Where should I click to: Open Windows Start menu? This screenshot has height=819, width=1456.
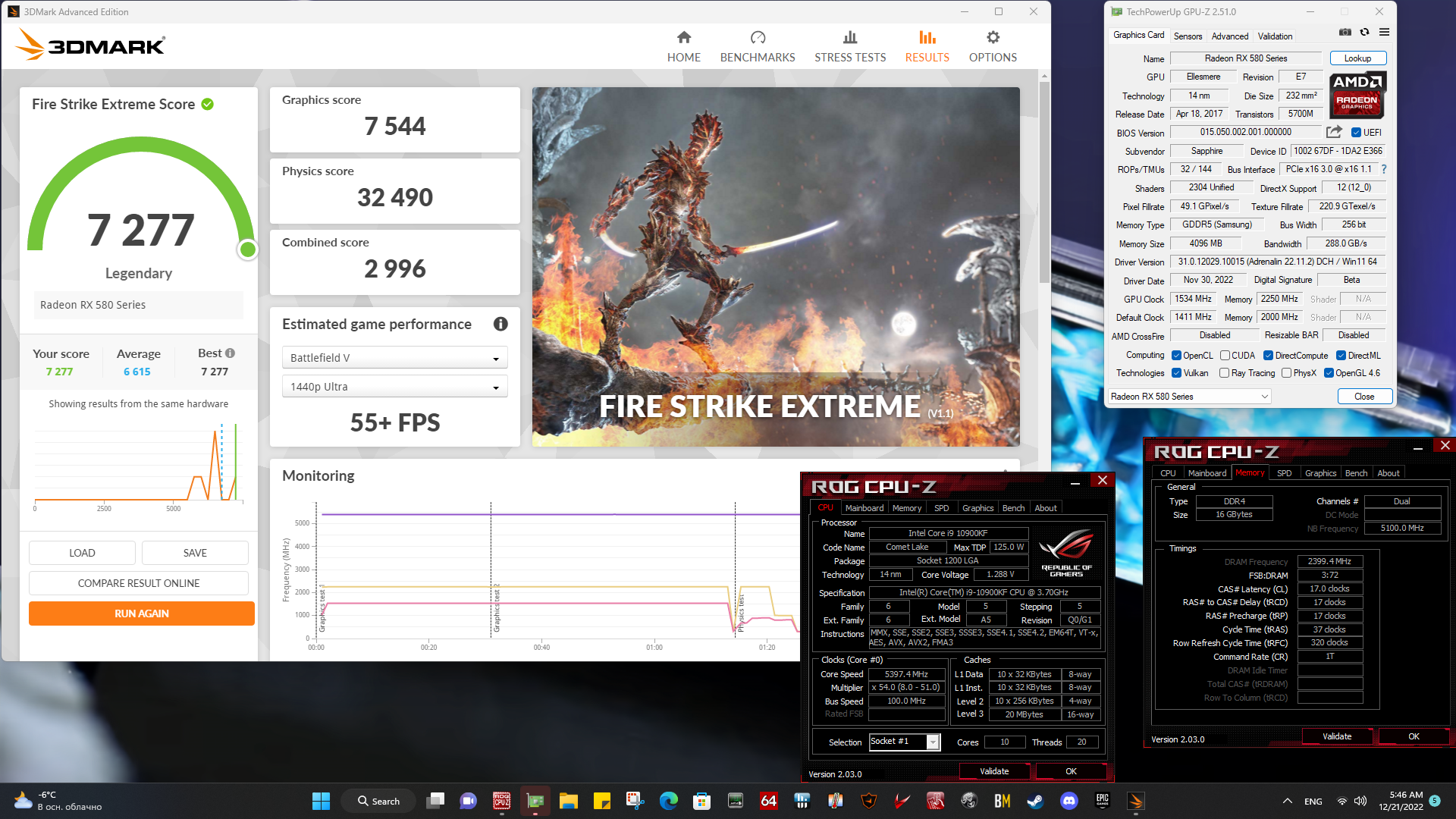pos(321,801)
